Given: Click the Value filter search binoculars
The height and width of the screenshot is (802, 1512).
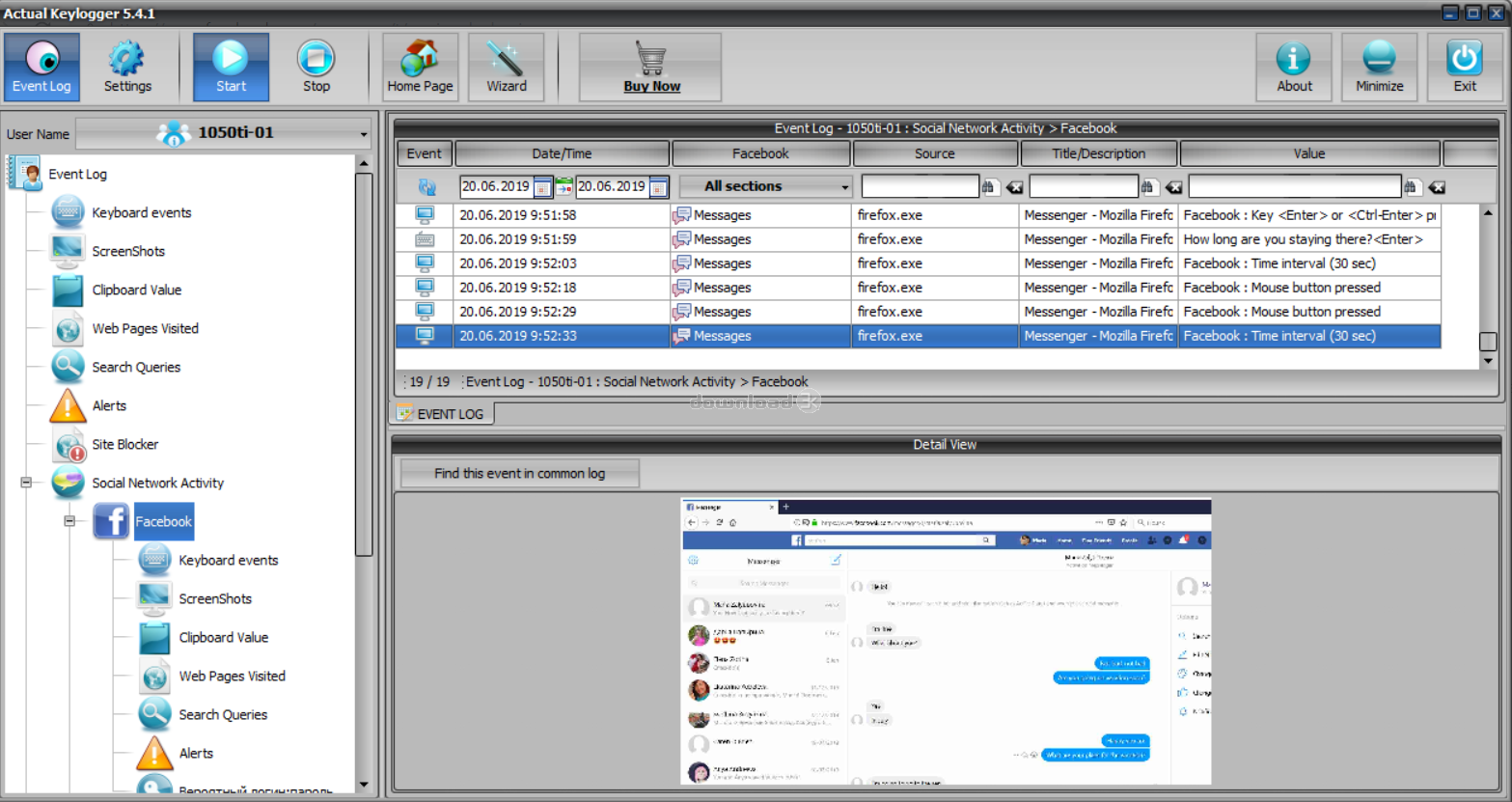Looking at the screenshot, I should pos(1412,187).
